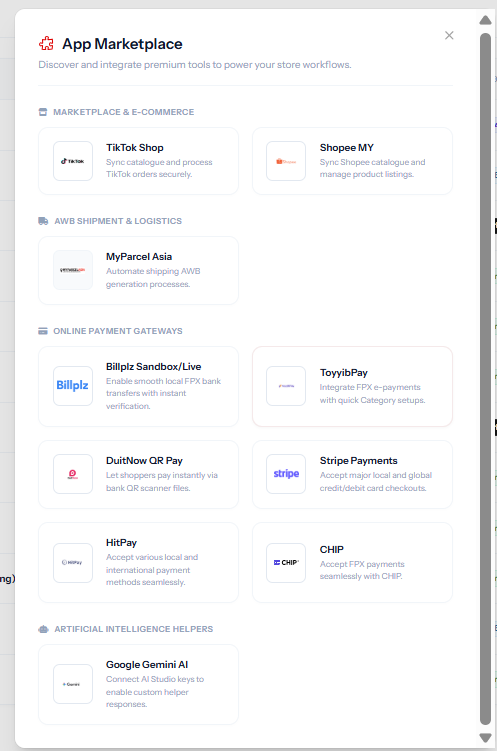Viewport: 497px width, 751px height.
Task: Open the Stripe Payments title
Action: point(359,460)
